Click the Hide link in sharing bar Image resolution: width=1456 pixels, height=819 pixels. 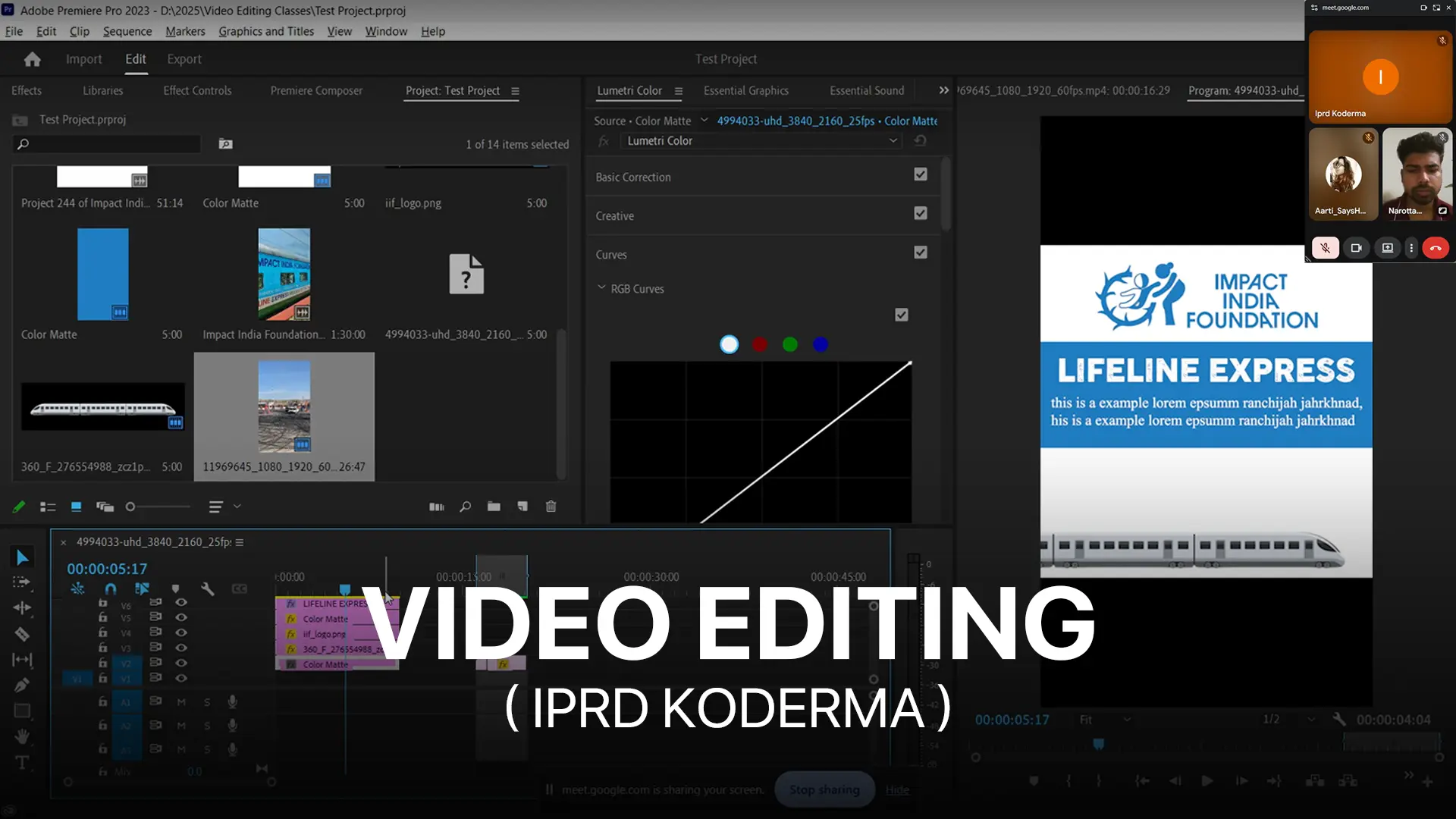point(897,790)
